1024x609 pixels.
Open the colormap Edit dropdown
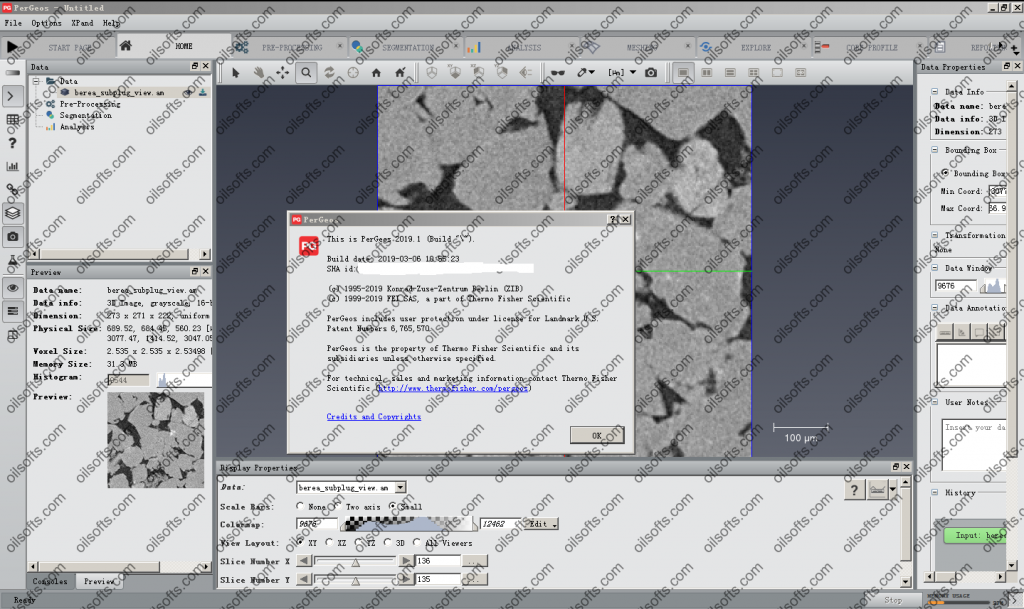pyautogui.click(x=541, y=524)
